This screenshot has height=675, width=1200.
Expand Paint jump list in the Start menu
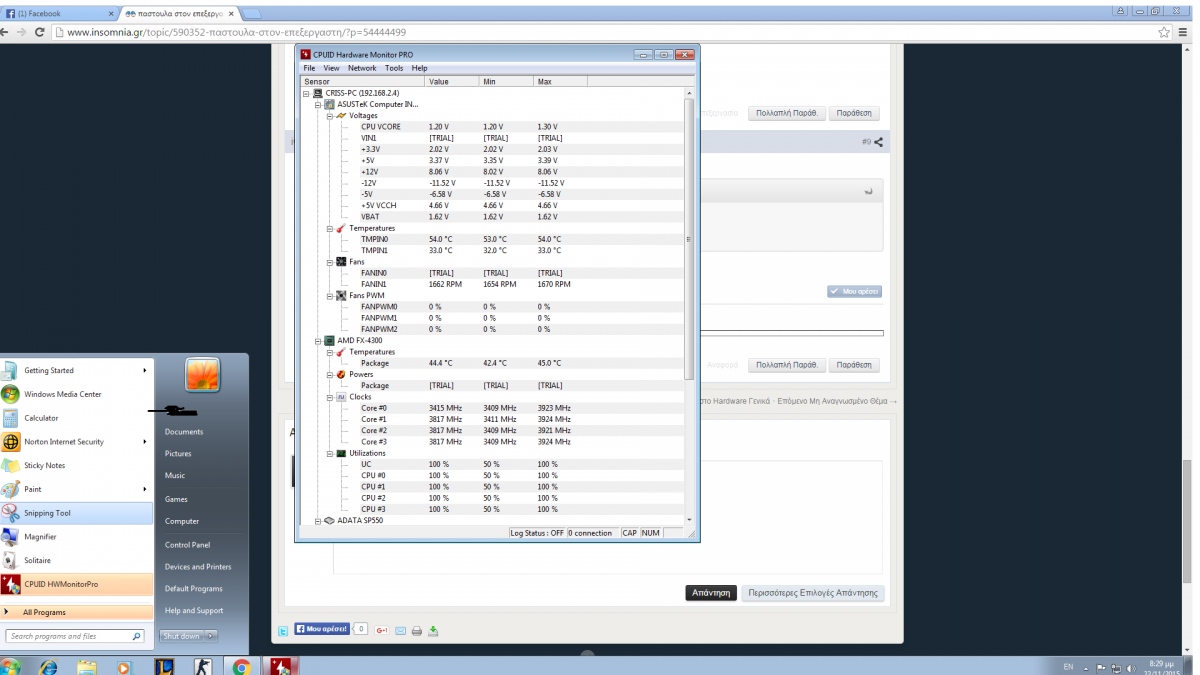point(145,489)
